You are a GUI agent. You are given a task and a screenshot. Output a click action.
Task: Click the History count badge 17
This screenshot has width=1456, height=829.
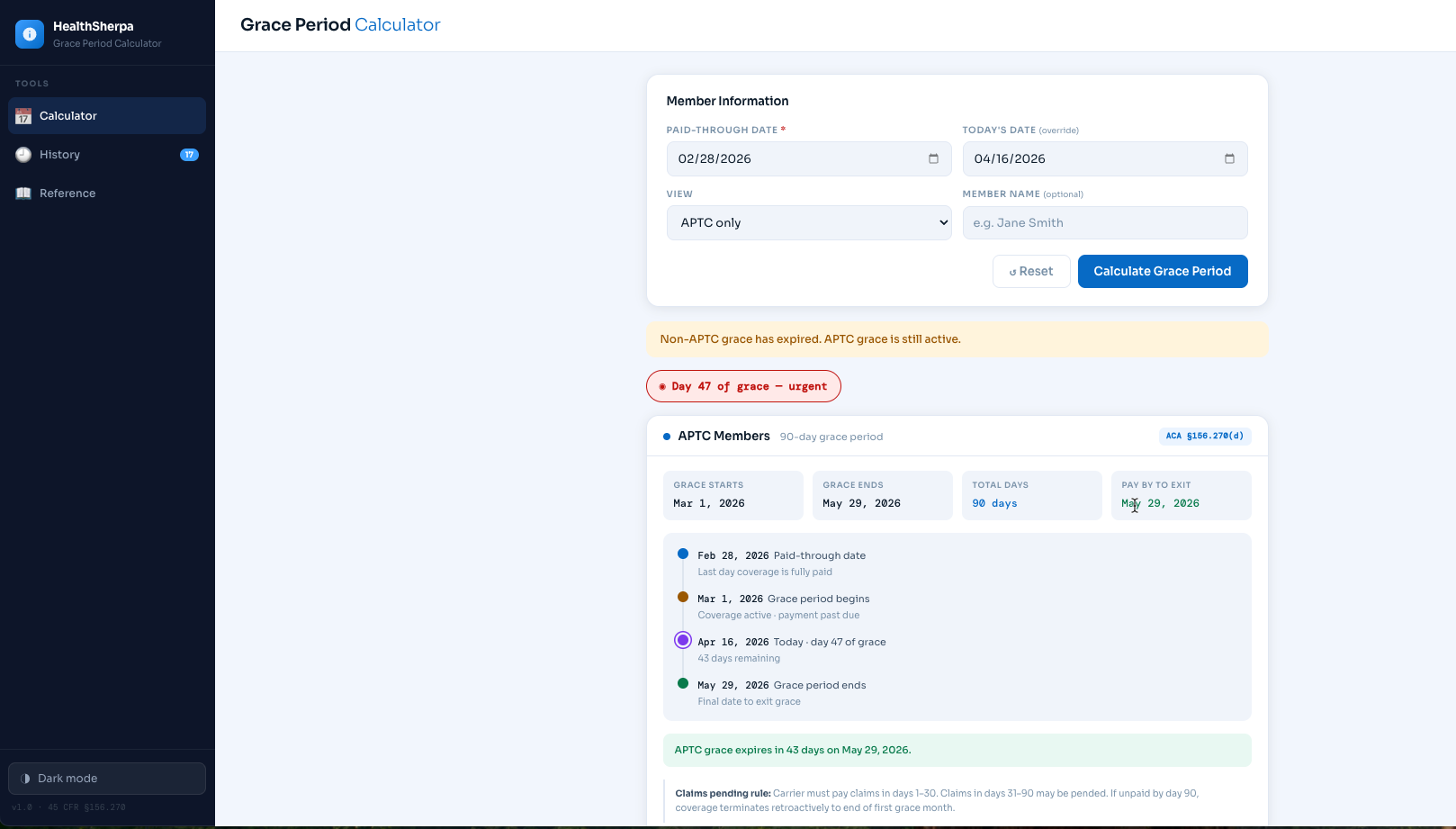click(189, 155)
